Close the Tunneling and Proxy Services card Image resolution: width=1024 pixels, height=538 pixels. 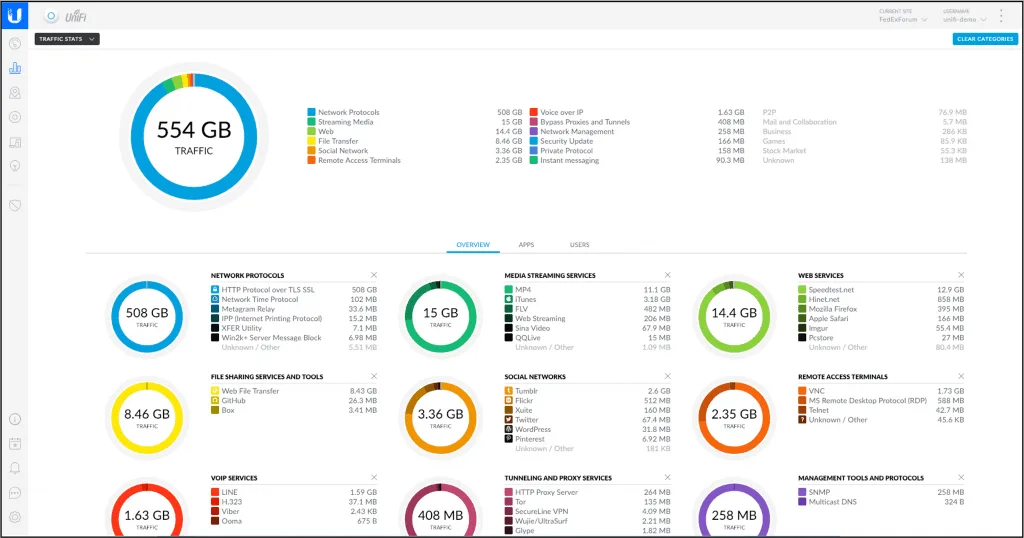click(667, 477)
